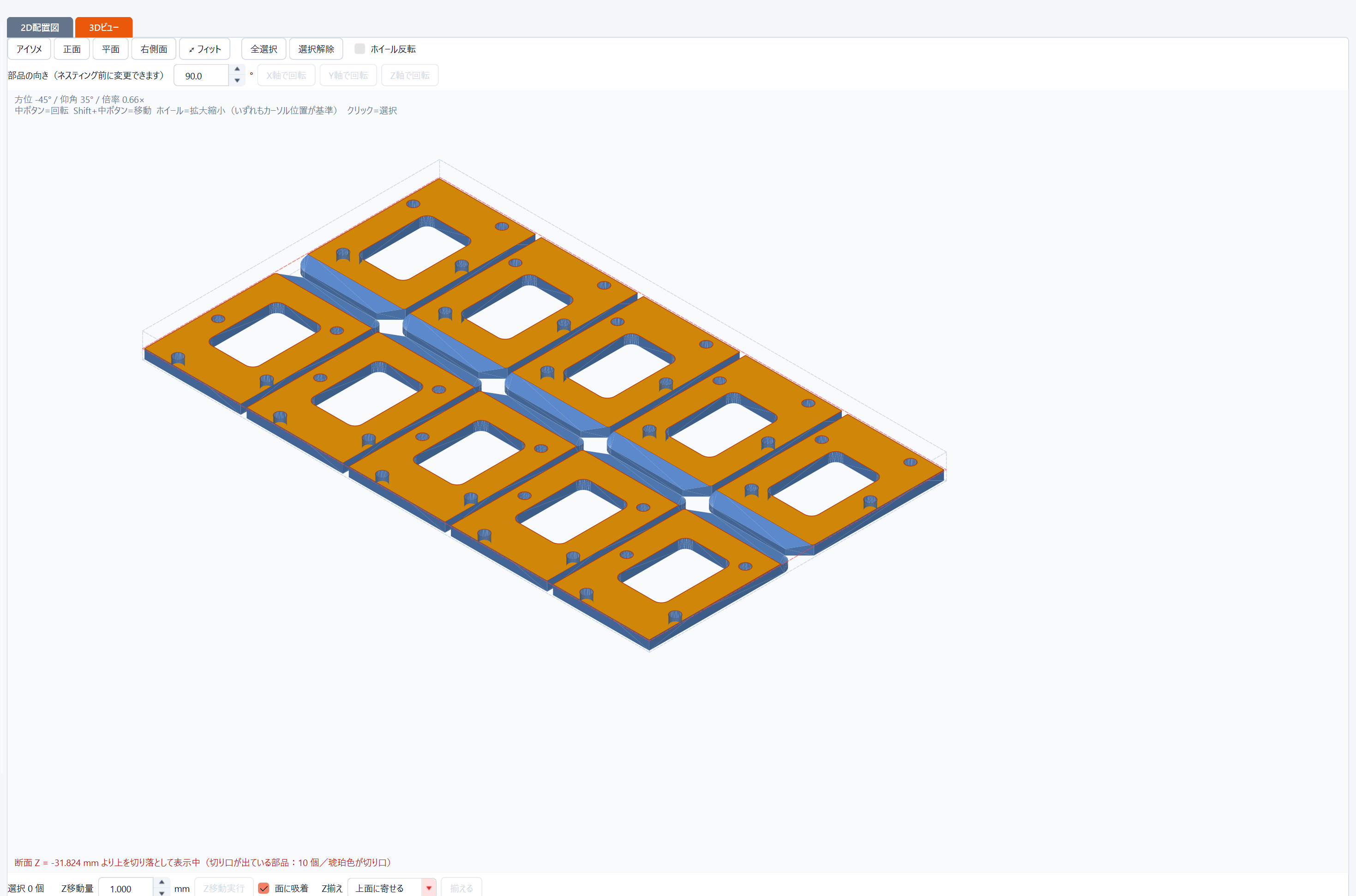Click the rotation angle field showing 90.0

pyautogui.click(x=201, y=75)
